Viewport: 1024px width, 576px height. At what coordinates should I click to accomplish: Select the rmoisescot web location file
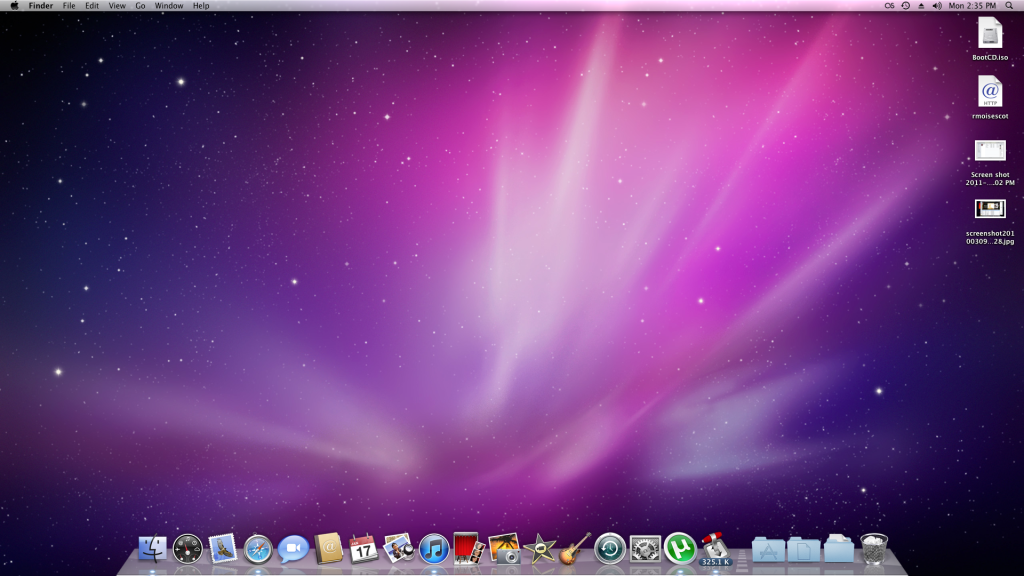990,98
